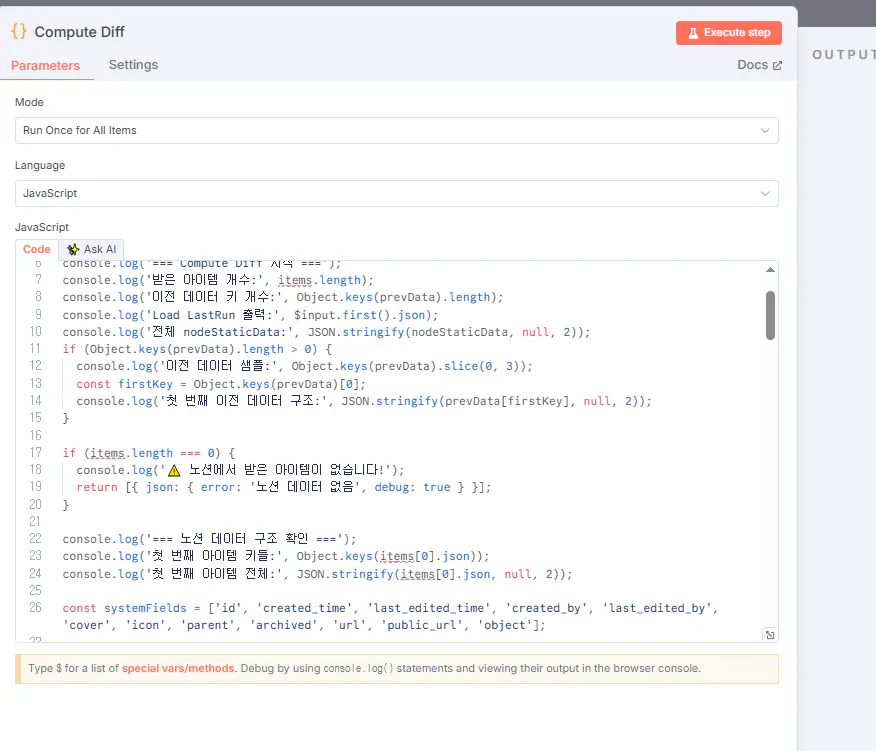Image resolution: width=876 pixels, height=751 pixels.
Task: Select the Parameters tab
Action: point(47,64)
